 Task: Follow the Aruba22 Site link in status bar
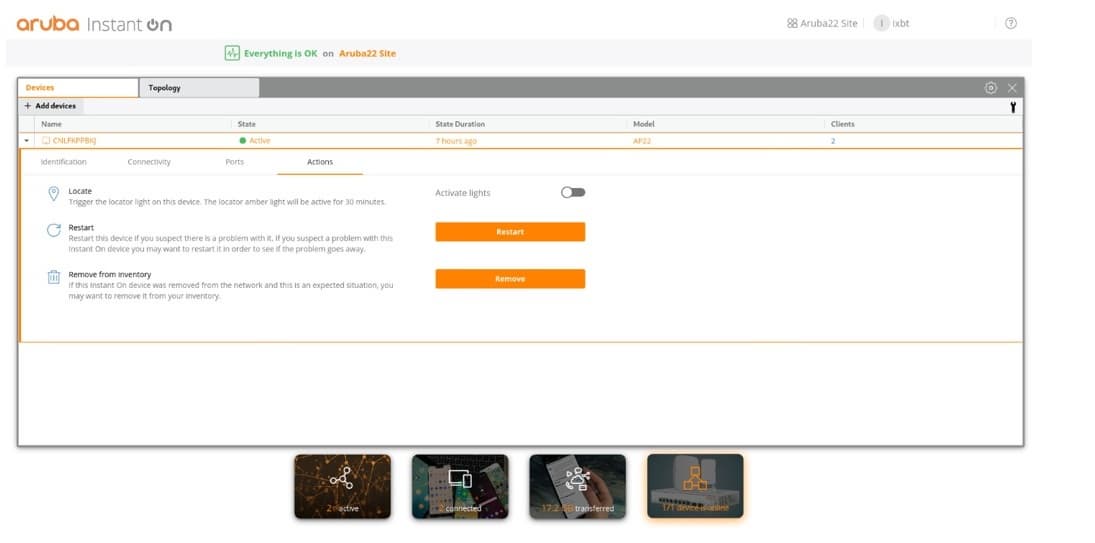pos(367,53)
